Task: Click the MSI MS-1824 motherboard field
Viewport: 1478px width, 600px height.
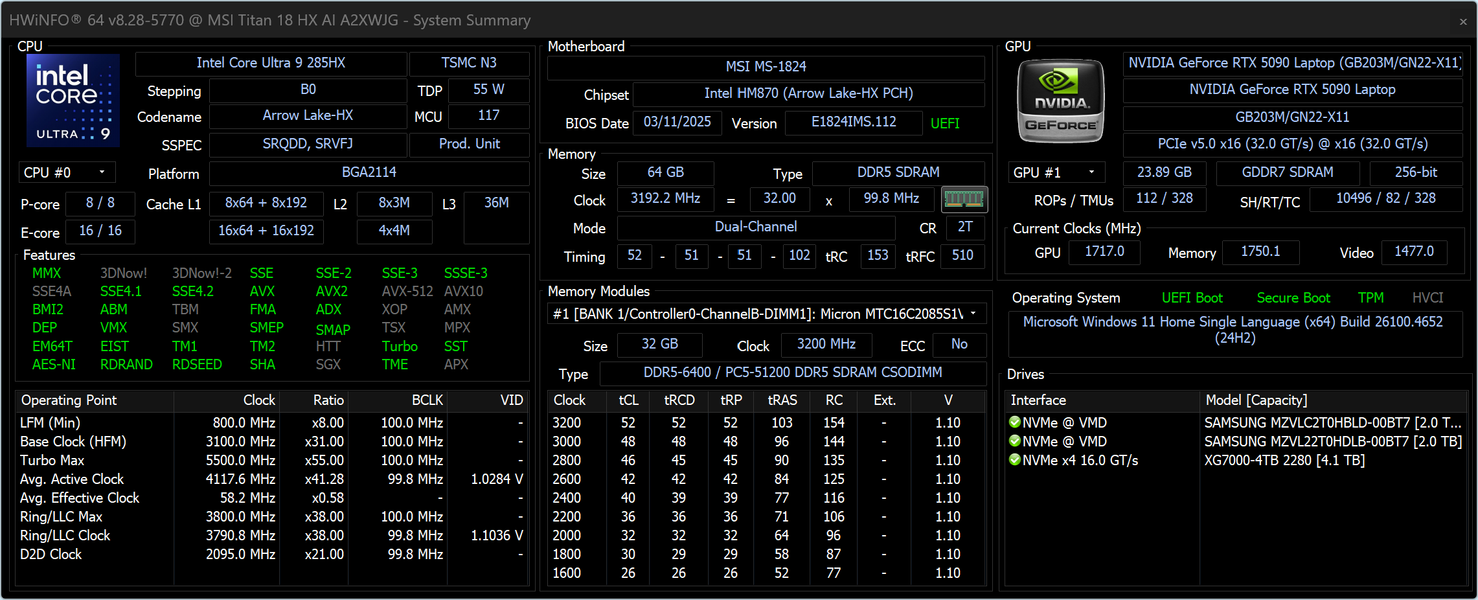Action: pyautogui.click(x=766, y=67)
